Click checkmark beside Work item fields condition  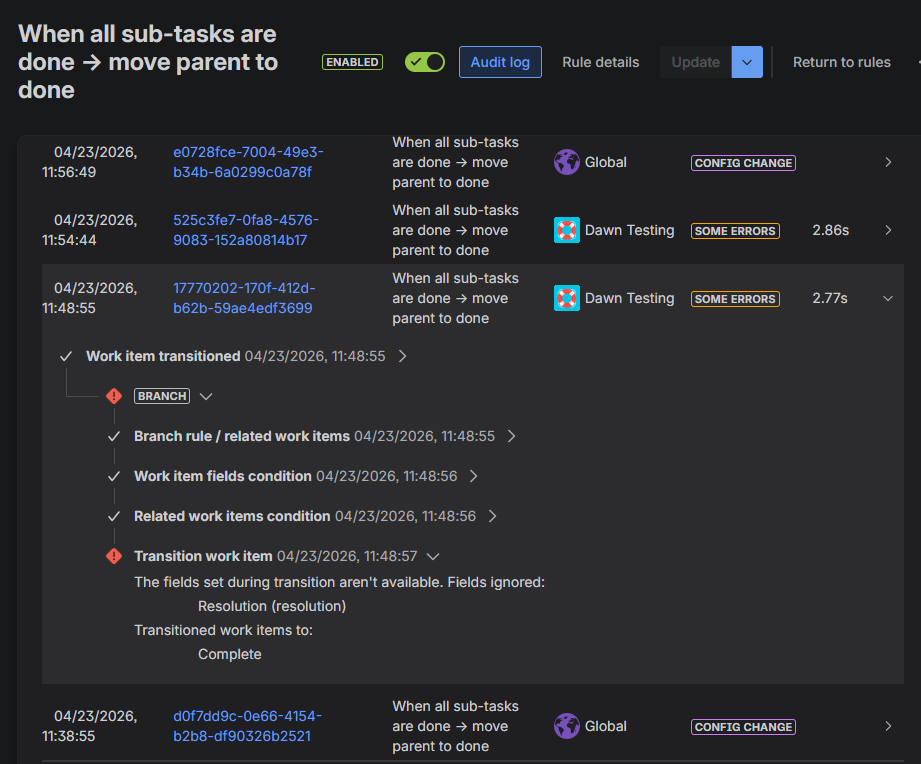114,476
